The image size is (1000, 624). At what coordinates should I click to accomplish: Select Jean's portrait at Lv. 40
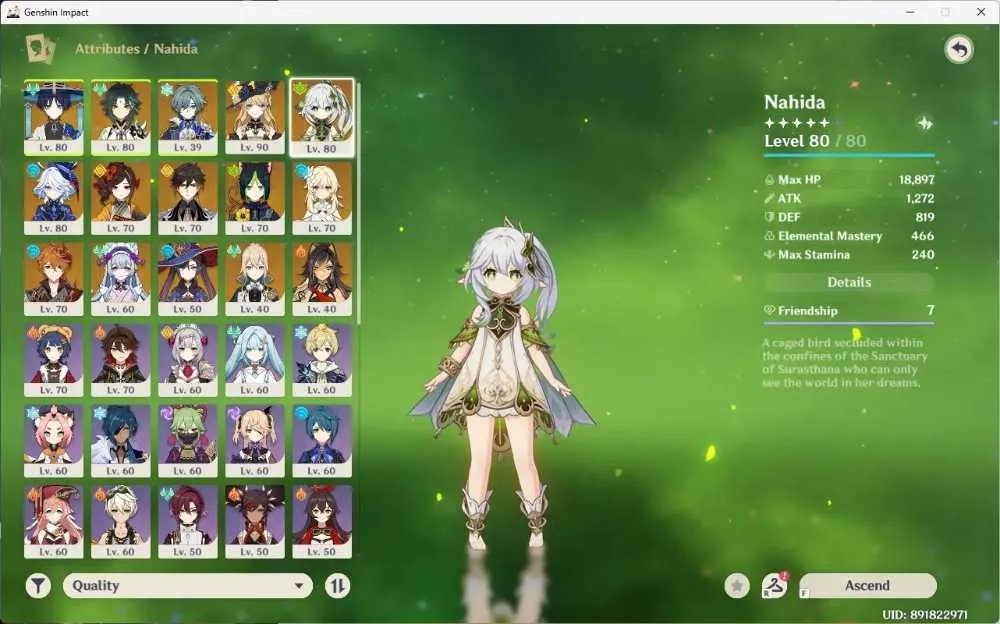tap(254, 279)
